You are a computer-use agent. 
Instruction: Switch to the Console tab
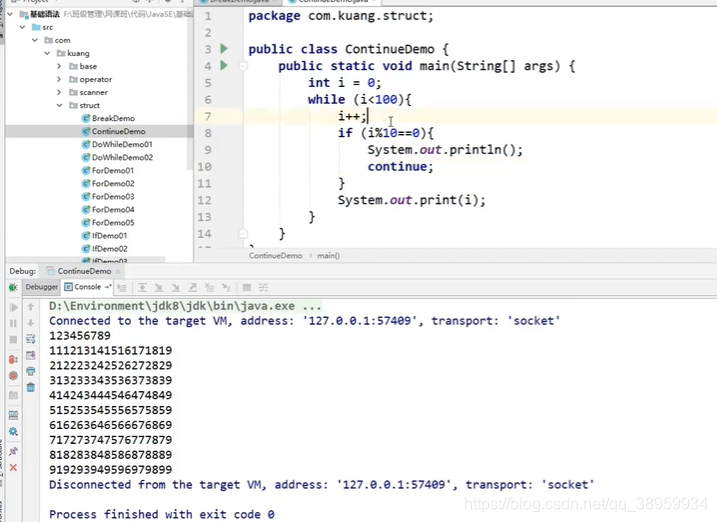click(88, 287)
